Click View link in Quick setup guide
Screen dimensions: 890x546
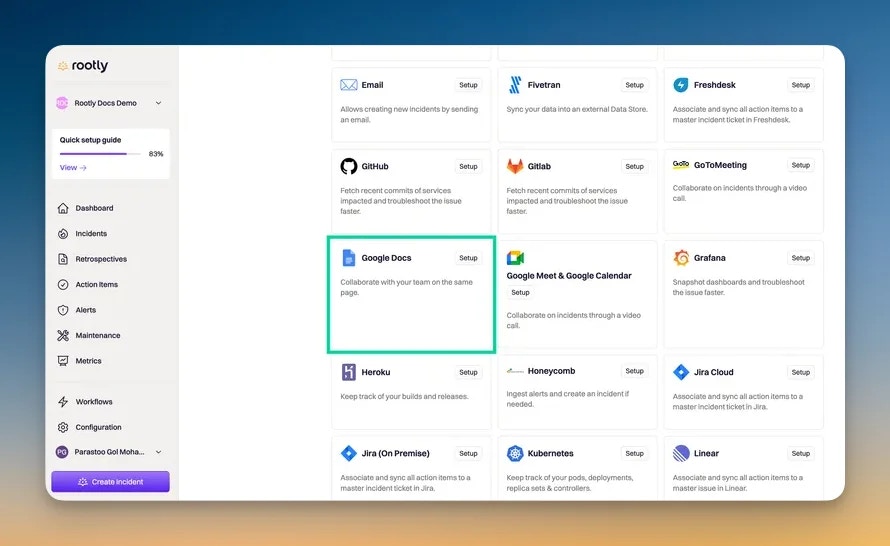(x=73, y=168)
